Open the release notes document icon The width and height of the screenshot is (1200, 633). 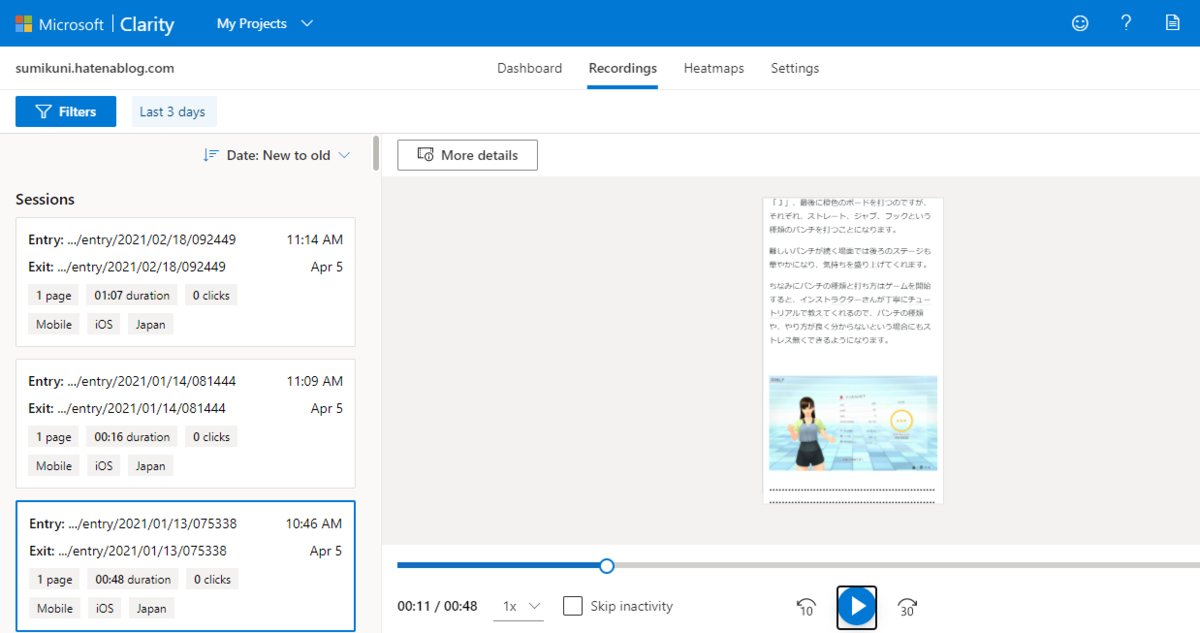point(1172,23)
